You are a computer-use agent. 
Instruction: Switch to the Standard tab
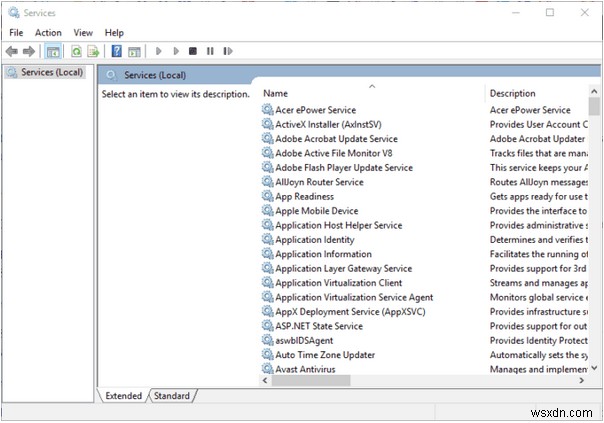(x=172, y=396)
